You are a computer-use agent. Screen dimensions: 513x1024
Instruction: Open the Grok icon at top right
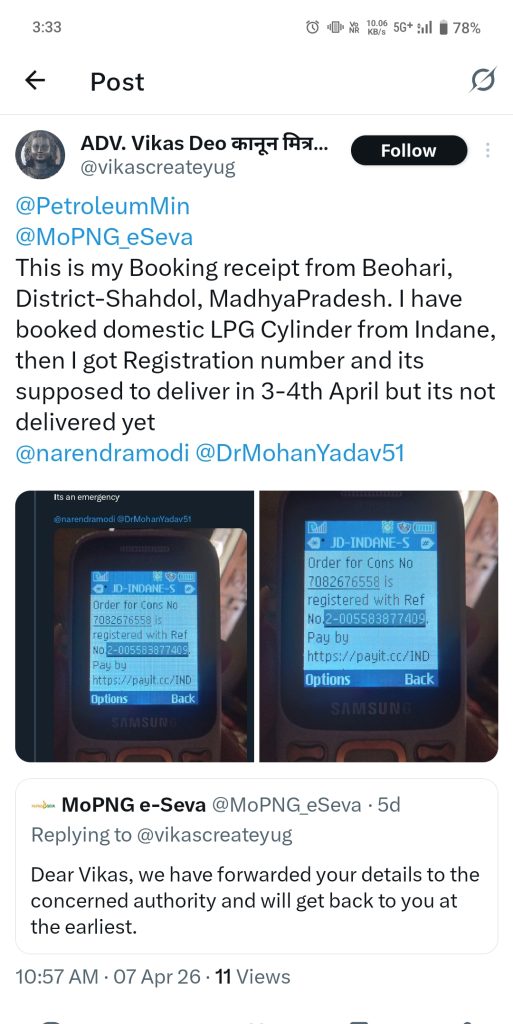click(x=483, y=81)
